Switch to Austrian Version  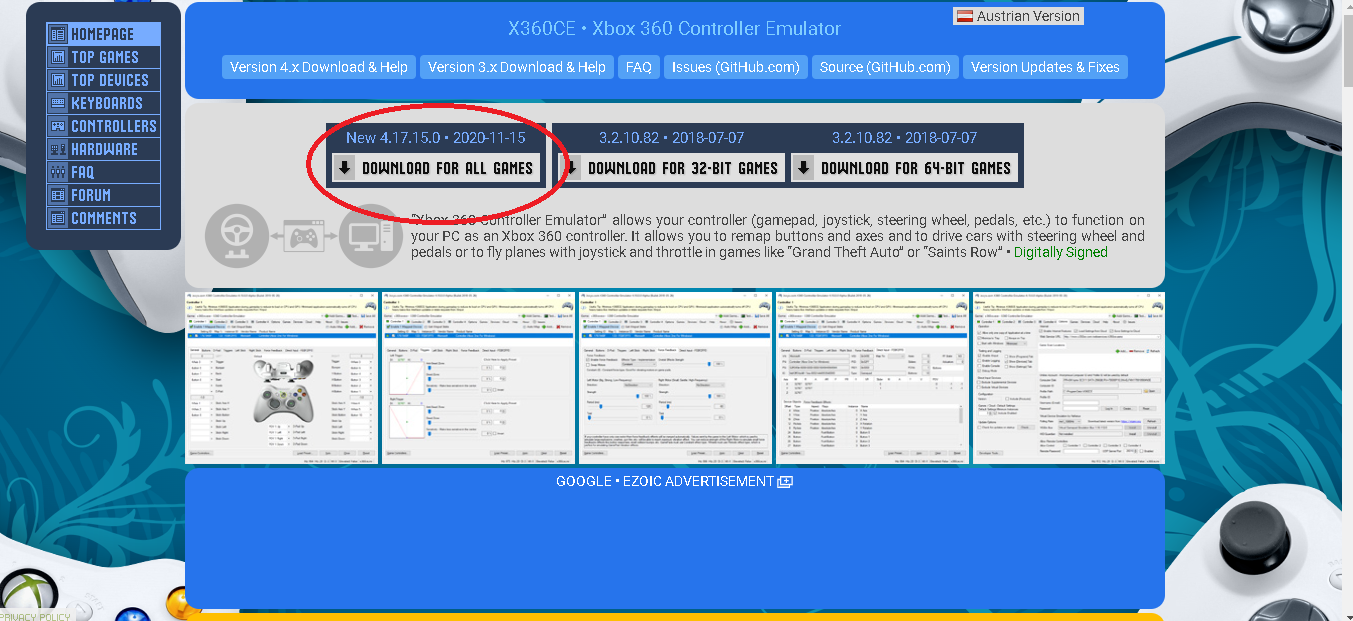click(x=1018, y=16)
